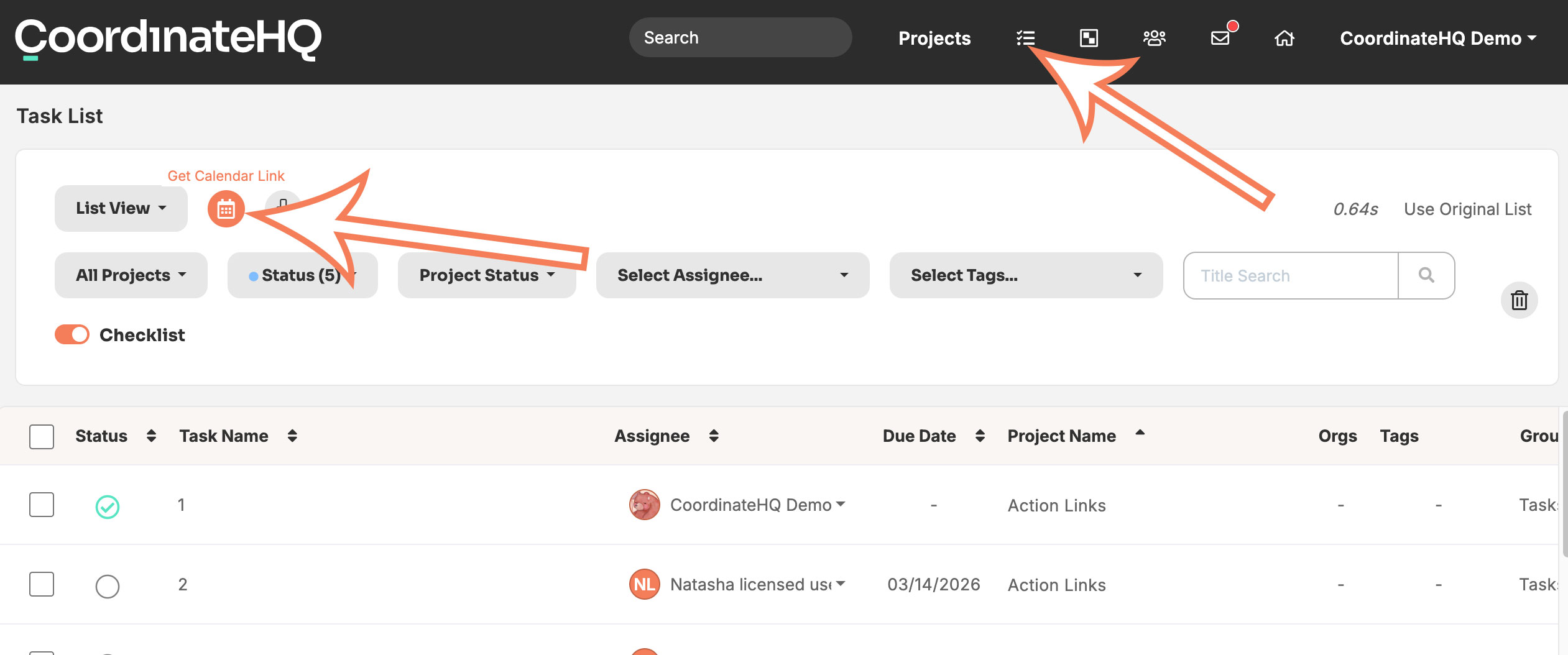Image resolution: width=1568 pixels, height=655 pixels.
Task: Open Action Links project in task 1 row
Action: point(1056,505)
